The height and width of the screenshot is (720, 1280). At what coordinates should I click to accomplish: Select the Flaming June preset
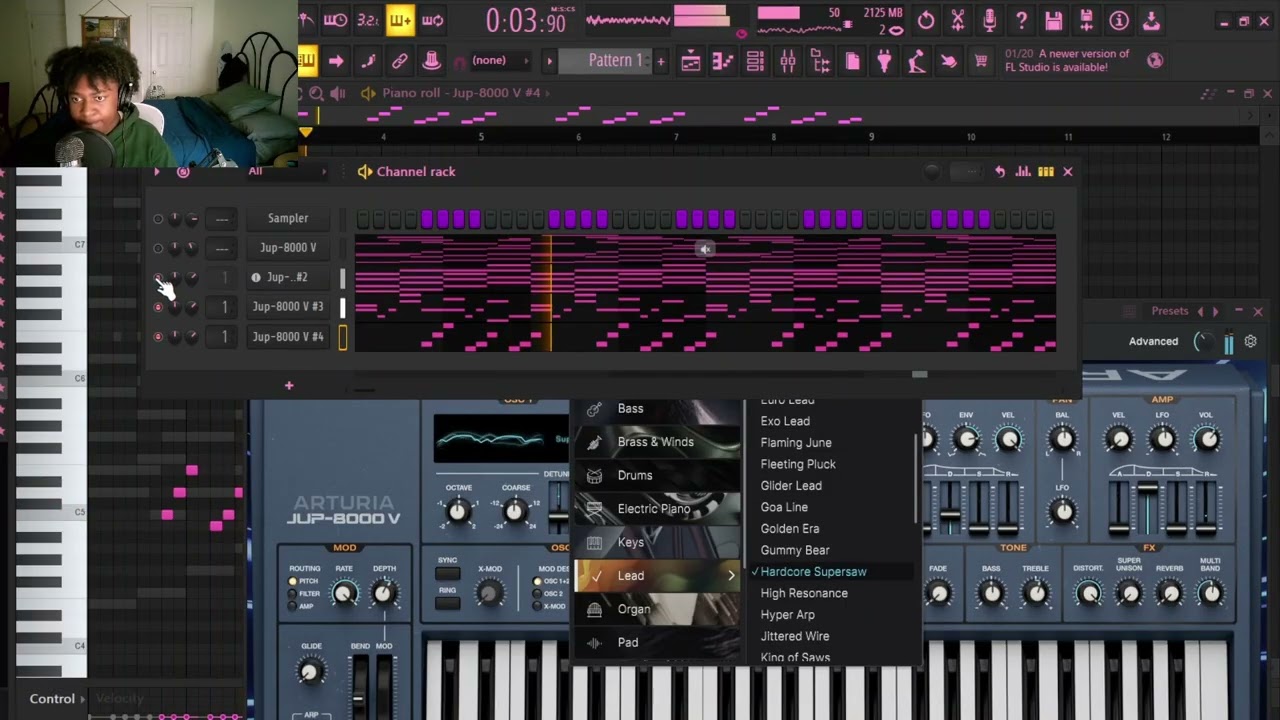(796, 443)
